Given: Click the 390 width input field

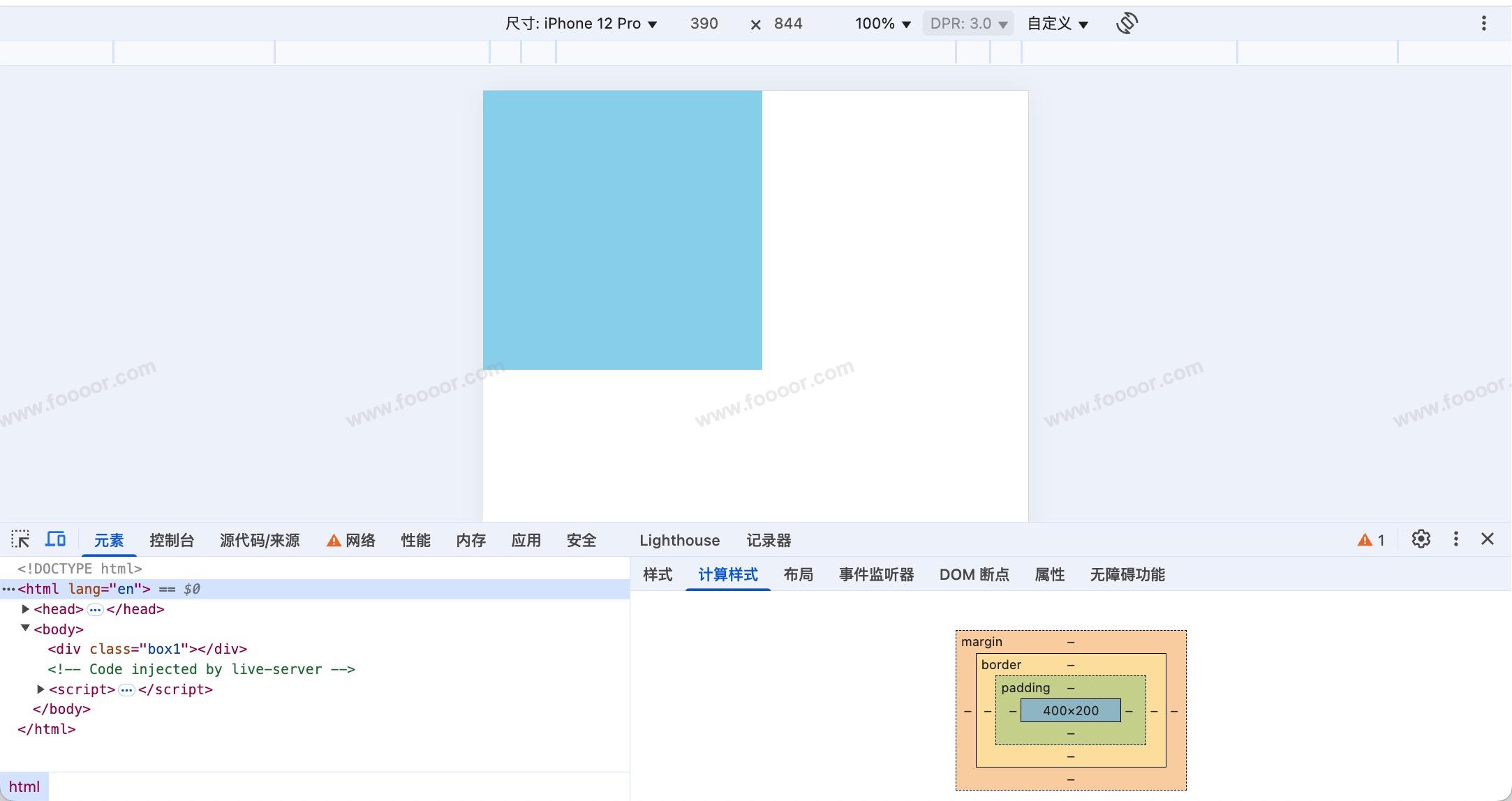Looking at the screenshot, I should [x=704, y=24].
